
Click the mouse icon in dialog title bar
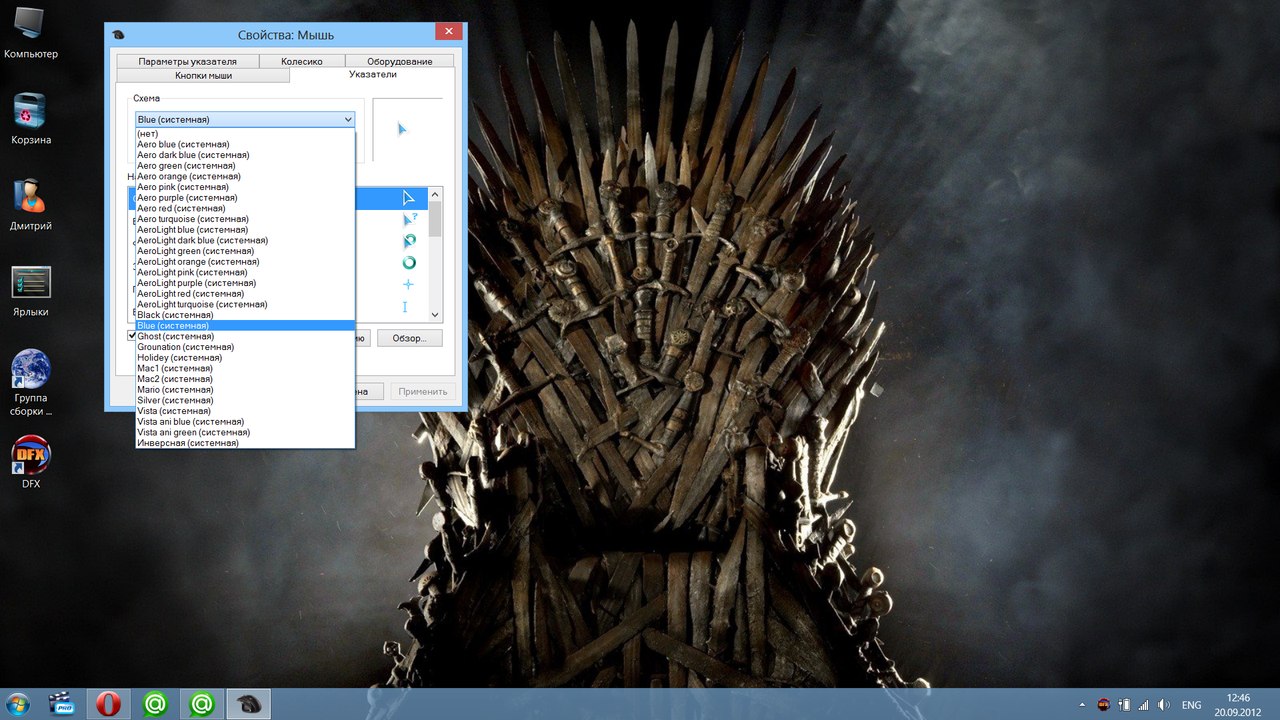click(119, 35)
